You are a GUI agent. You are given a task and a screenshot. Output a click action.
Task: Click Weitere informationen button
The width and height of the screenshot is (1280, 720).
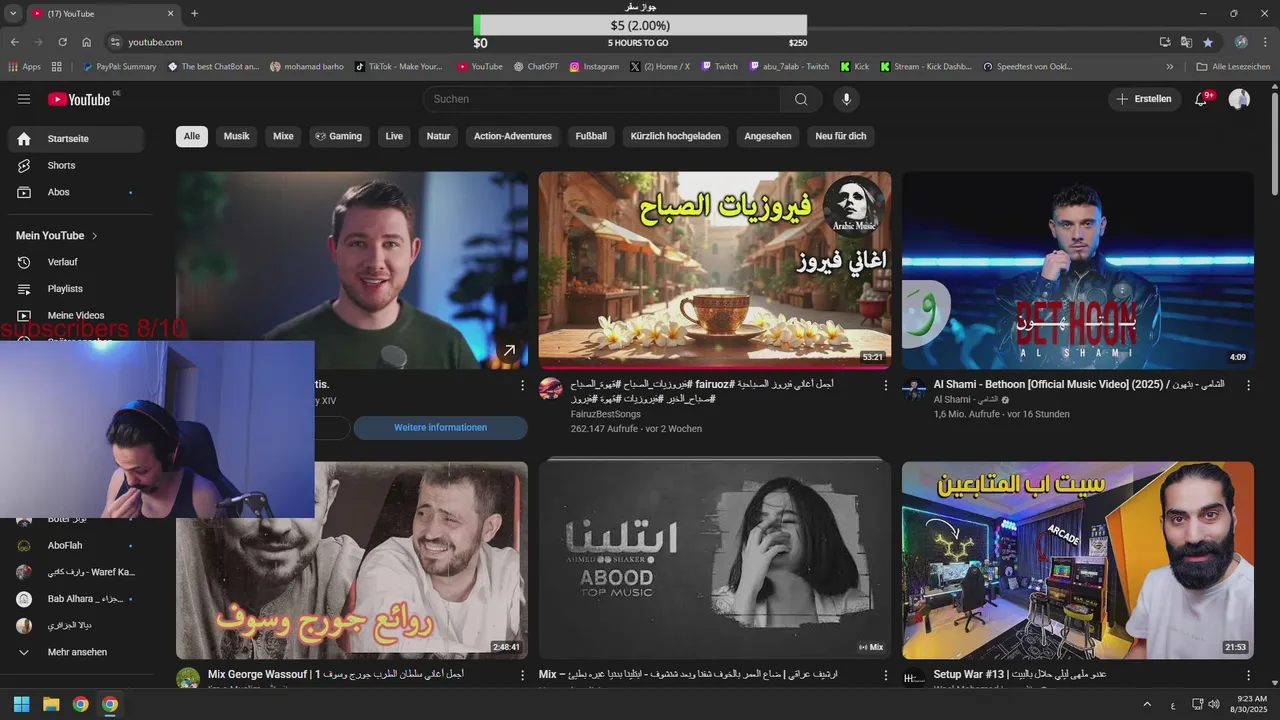(440, 428)
